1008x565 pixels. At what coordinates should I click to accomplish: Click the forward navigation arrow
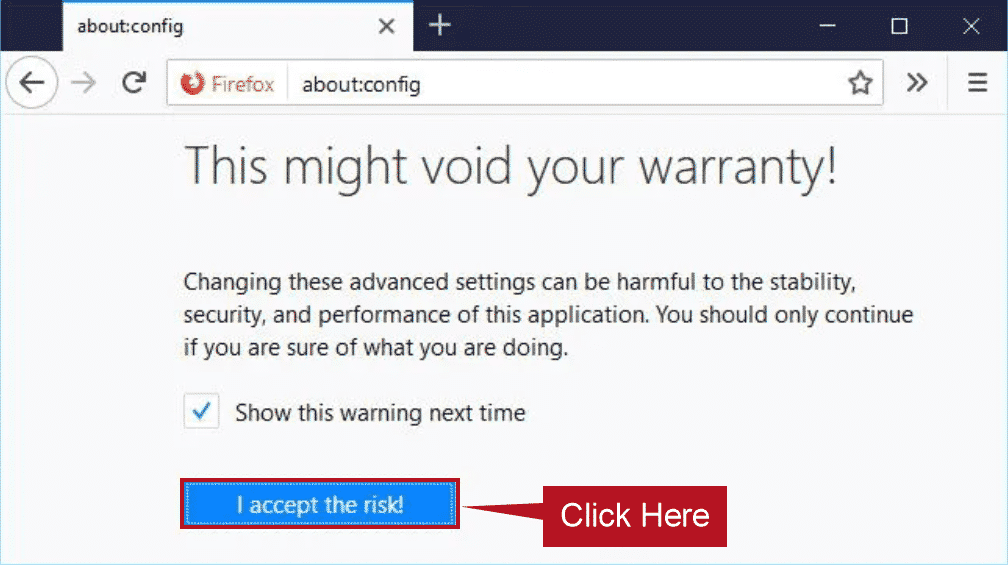84,82
